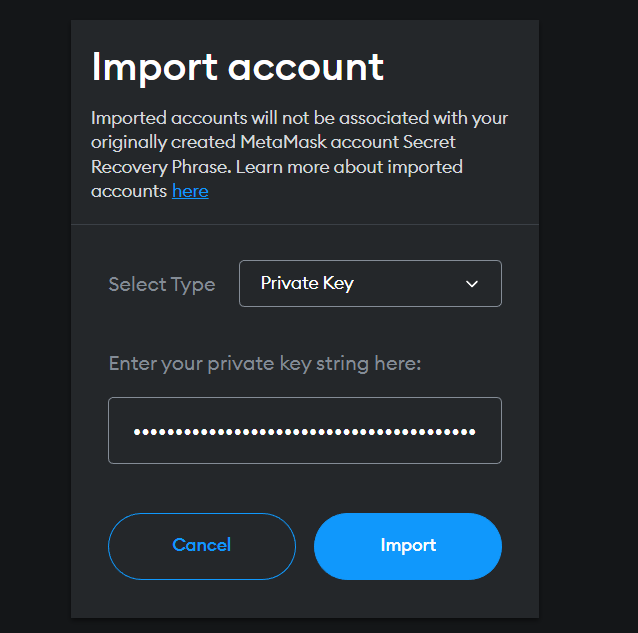Open the 'here' imported accounts link
This screenshot has height=633, width=638.
[x=190, y=191]
